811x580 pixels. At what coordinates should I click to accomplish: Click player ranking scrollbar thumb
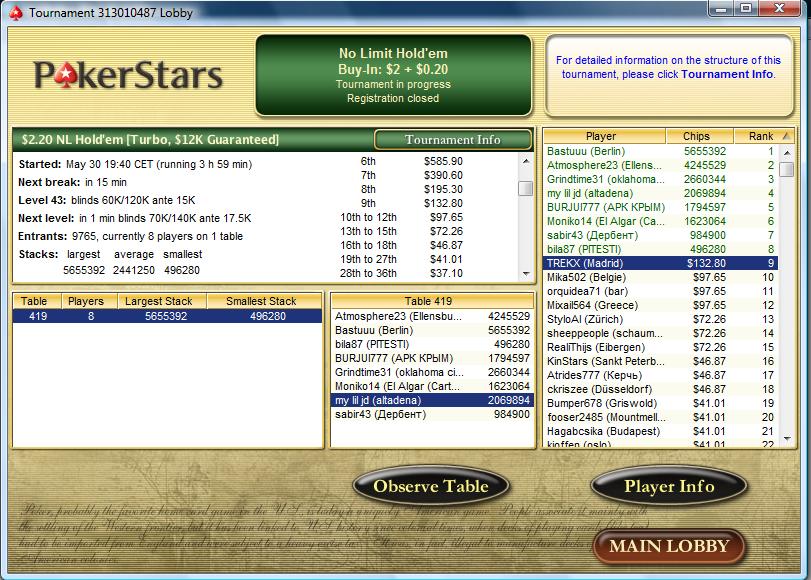coord(787,169)
